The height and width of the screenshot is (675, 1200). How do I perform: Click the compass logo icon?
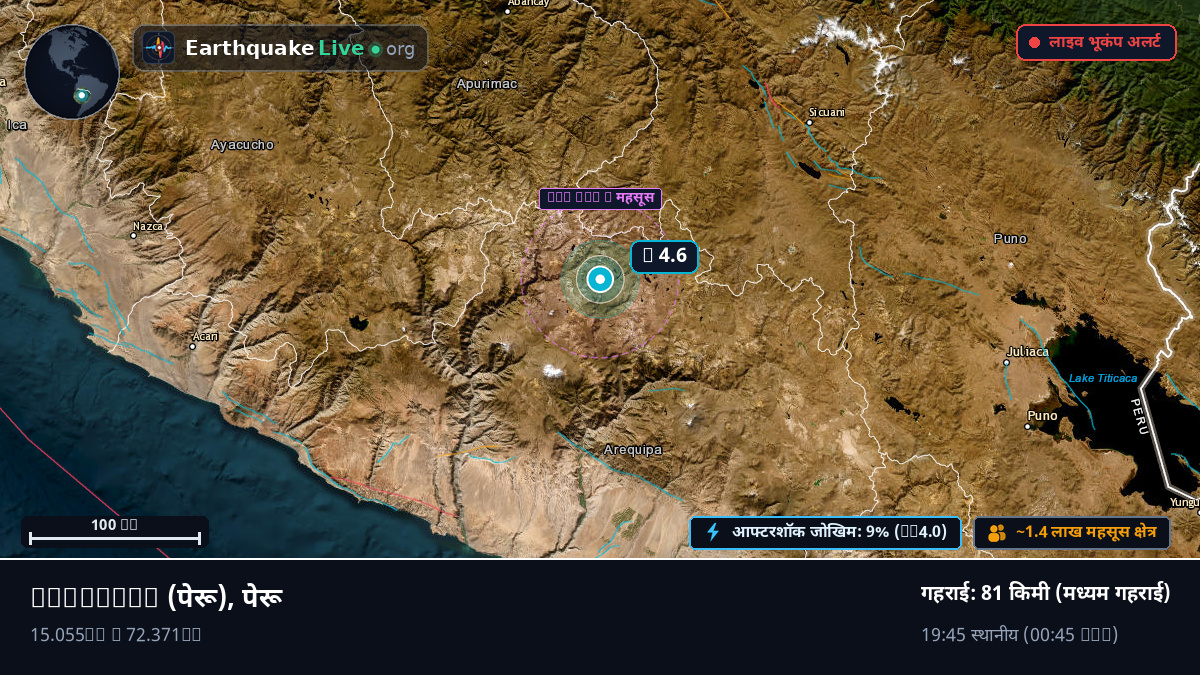click(x=158, y=48)
